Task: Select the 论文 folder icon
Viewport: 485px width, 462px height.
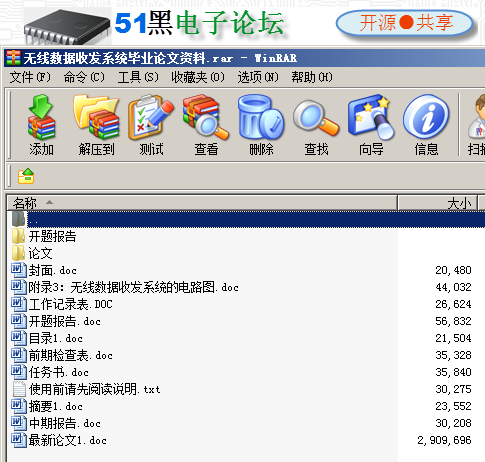Action: (x=18, y=253)
